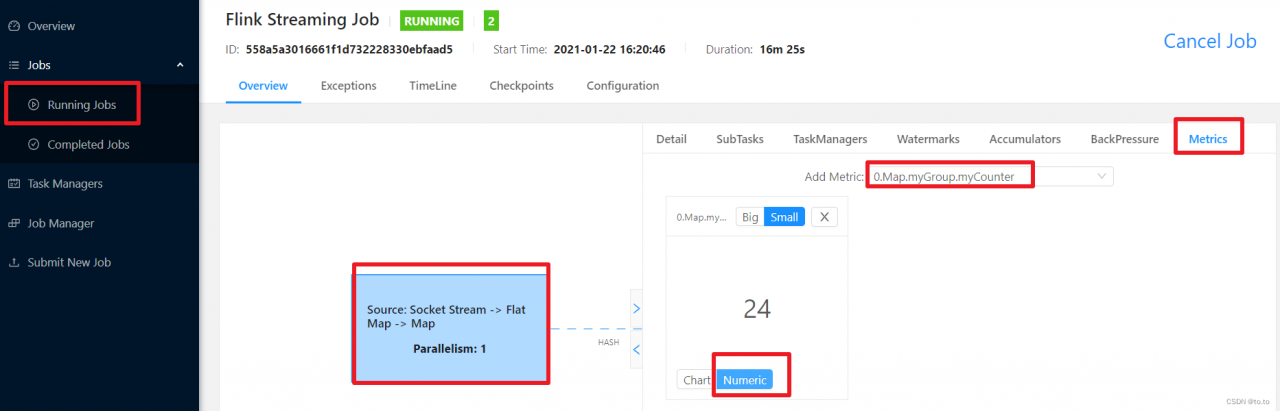This screenshot has width=1280, height=411.
Task: Open the Accumulators tab
Action: point(1025,139)
